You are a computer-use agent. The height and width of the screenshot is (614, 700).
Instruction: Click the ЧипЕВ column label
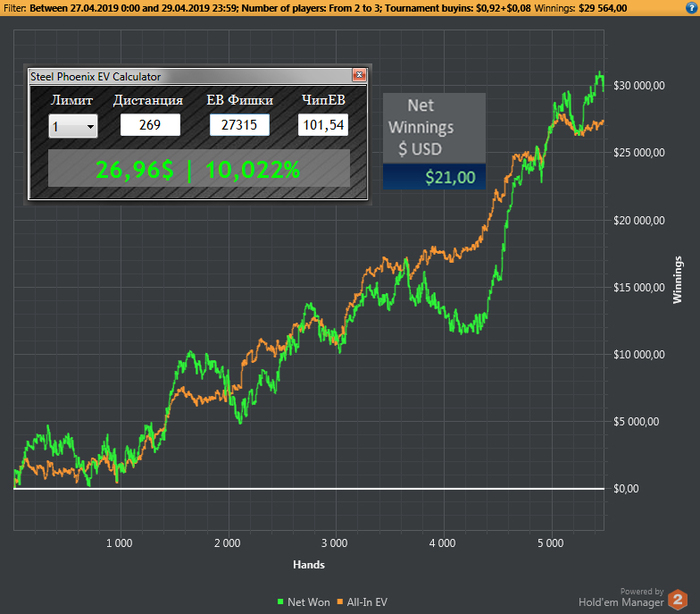[x=324, y=100]
